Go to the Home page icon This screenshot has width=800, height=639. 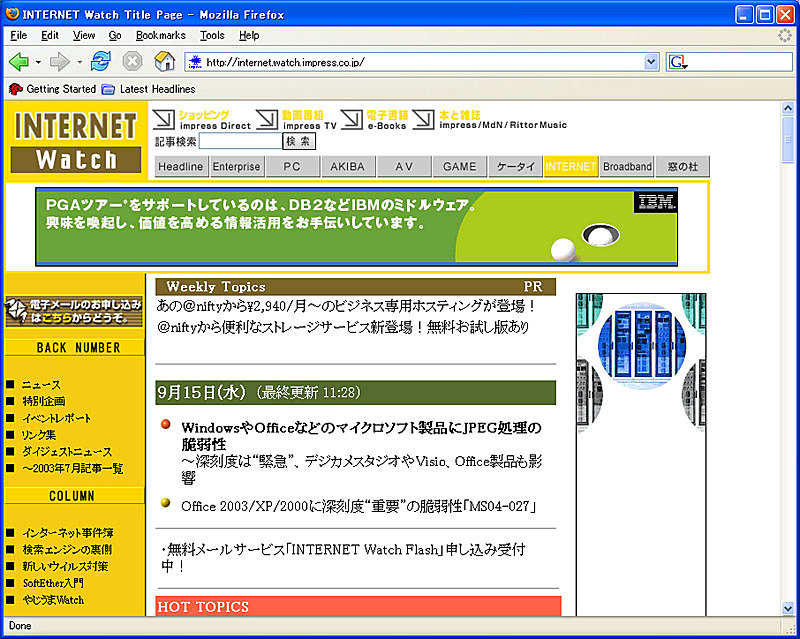164,61
